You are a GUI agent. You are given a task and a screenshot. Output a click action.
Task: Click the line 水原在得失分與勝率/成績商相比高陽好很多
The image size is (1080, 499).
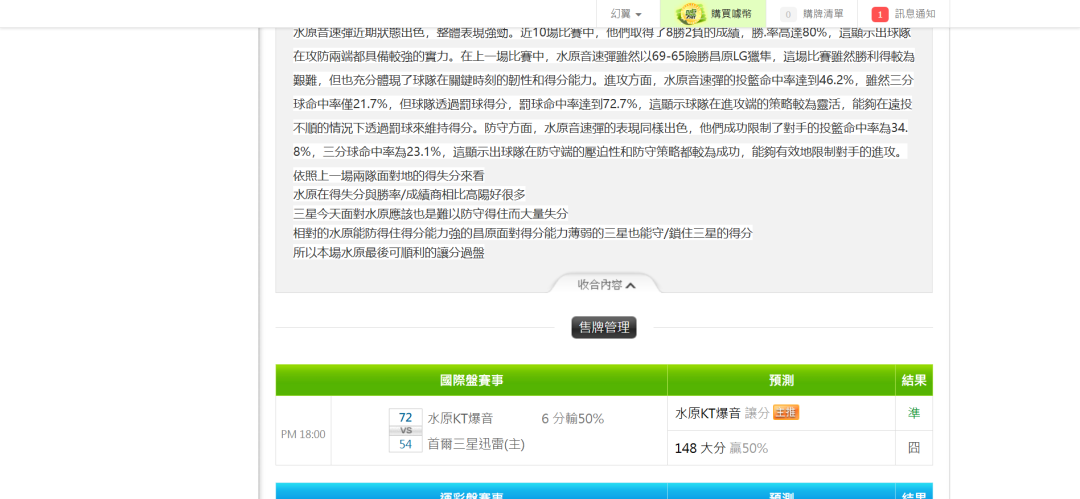coord(409,194)
